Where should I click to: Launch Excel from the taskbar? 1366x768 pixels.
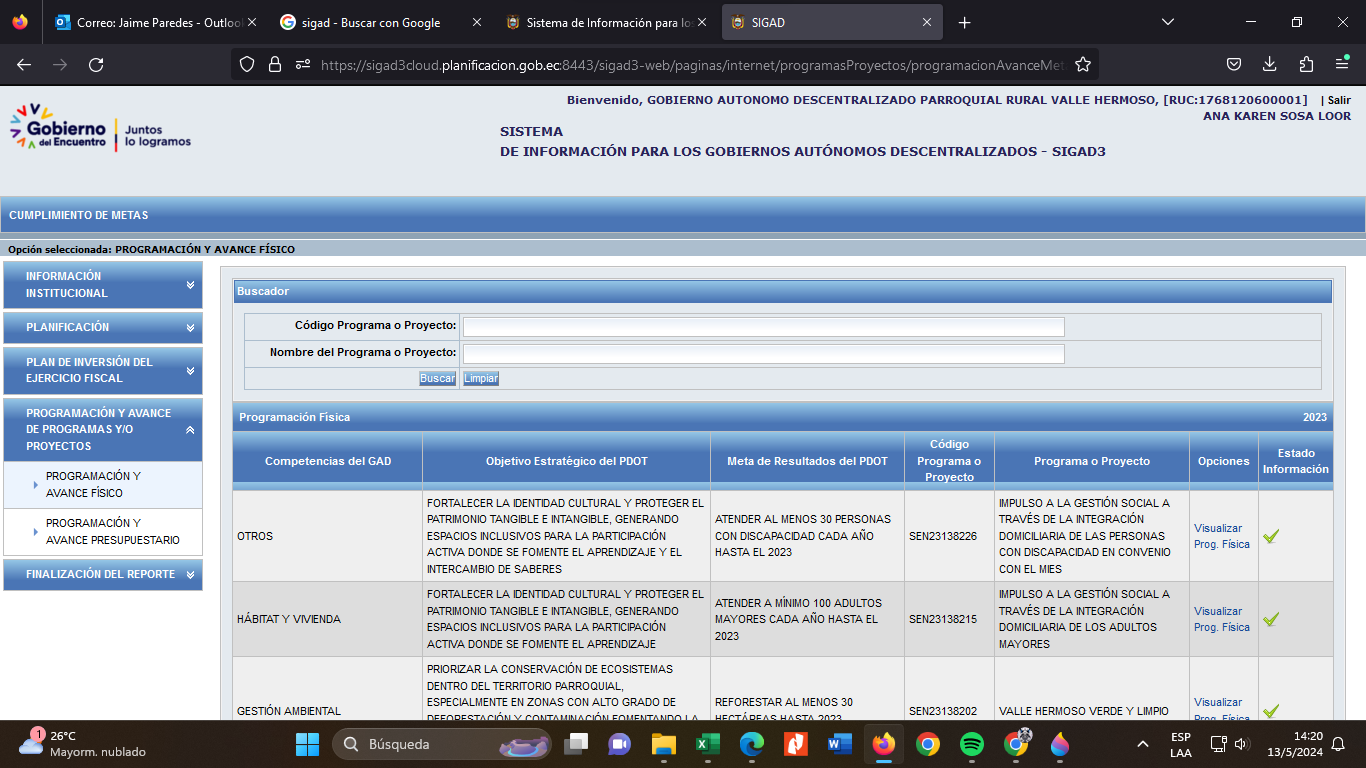tap(708, 744)
